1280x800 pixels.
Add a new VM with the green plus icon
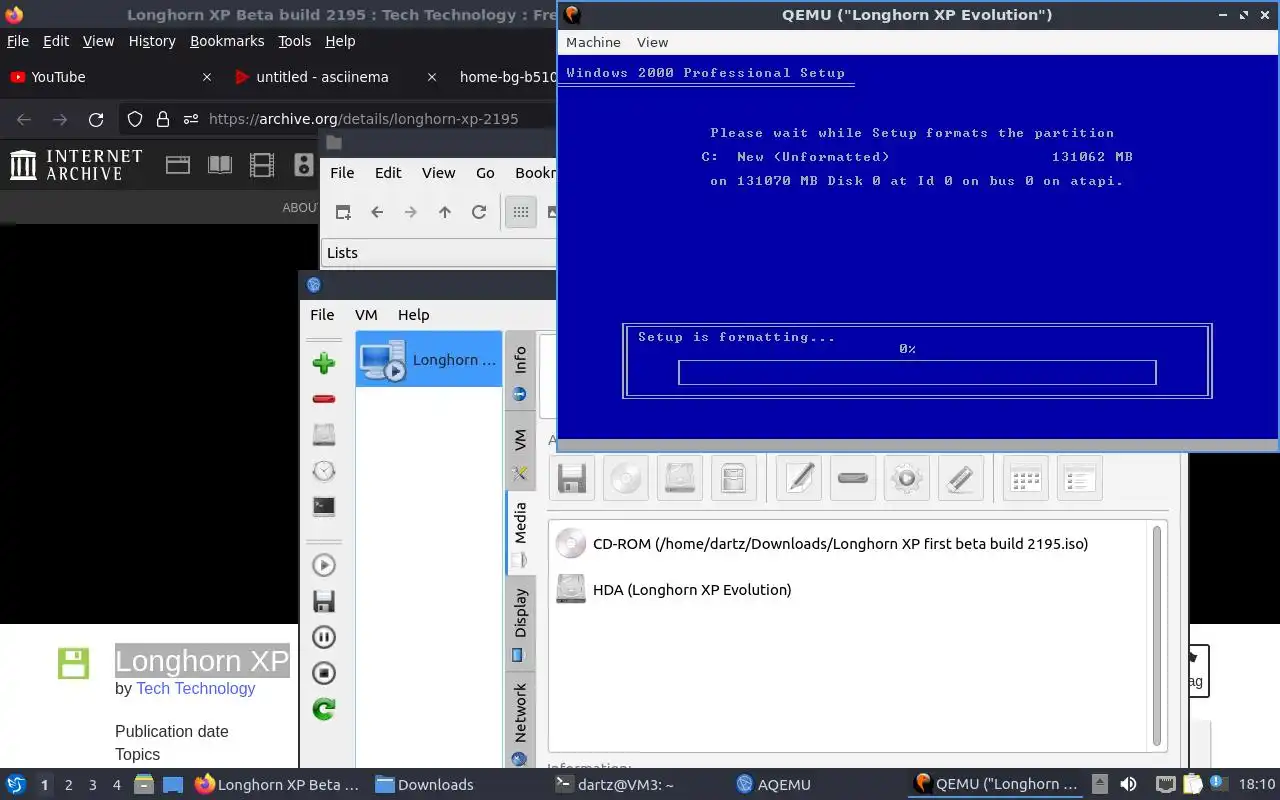click(323, 363)
